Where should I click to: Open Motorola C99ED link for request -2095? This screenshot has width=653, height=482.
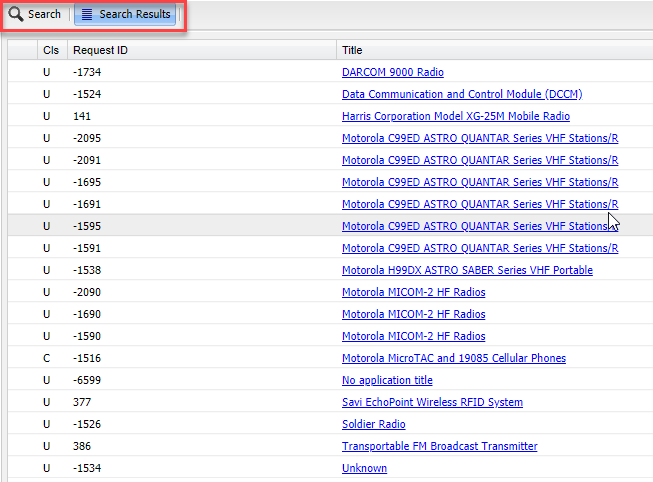click(480, 138)
